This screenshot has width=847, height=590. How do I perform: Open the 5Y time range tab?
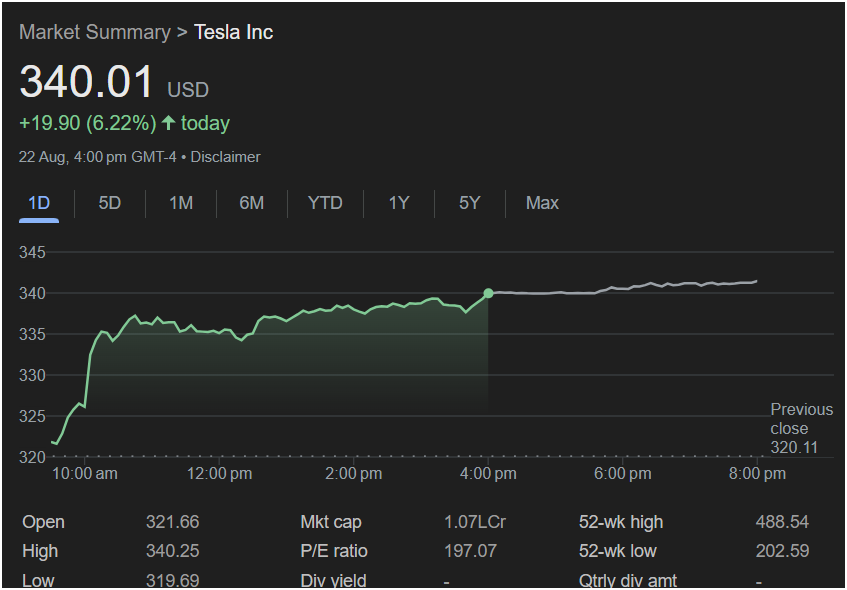(x=470, y=203)
